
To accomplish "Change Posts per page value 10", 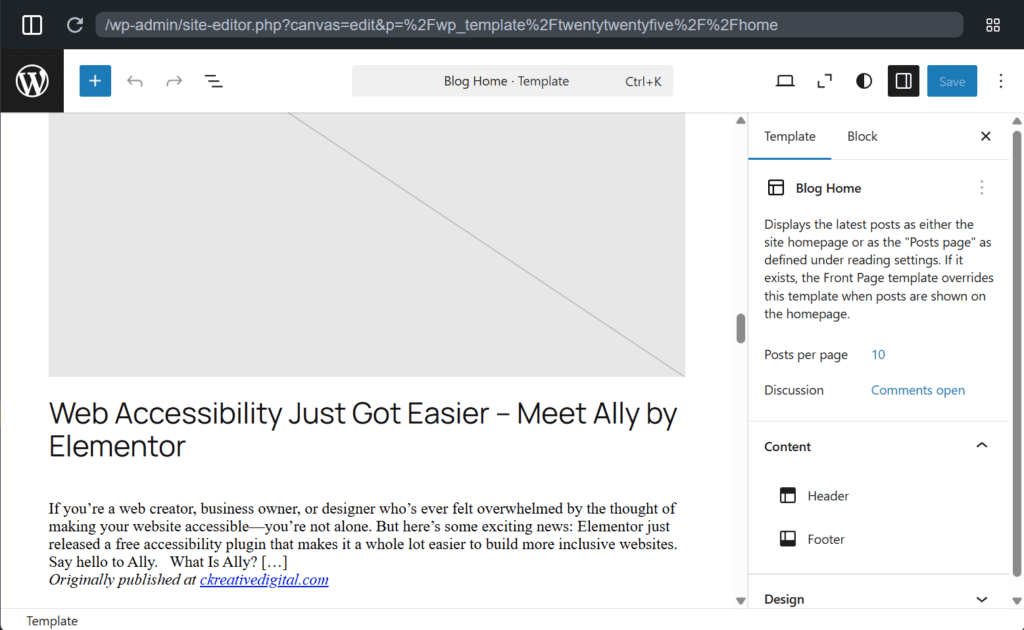I will [878, 355].
